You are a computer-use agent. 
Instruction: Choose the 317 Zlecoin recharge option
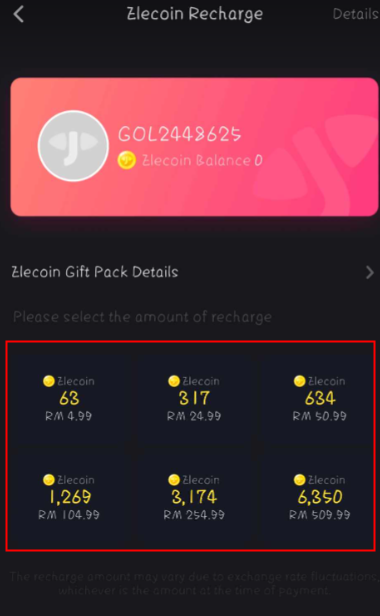(194, 398)
